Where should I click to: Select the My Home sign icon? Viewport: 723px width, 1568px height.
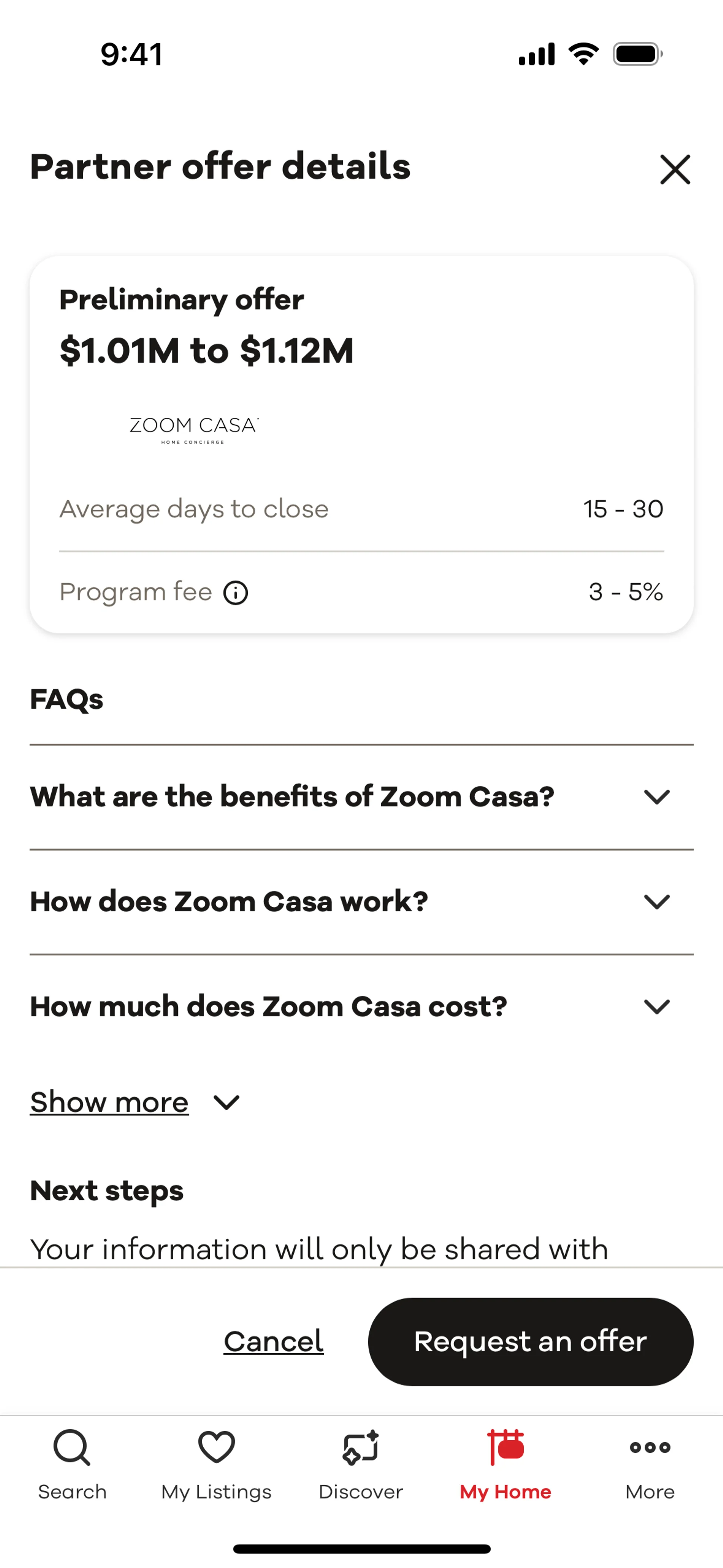(505, 1447)
